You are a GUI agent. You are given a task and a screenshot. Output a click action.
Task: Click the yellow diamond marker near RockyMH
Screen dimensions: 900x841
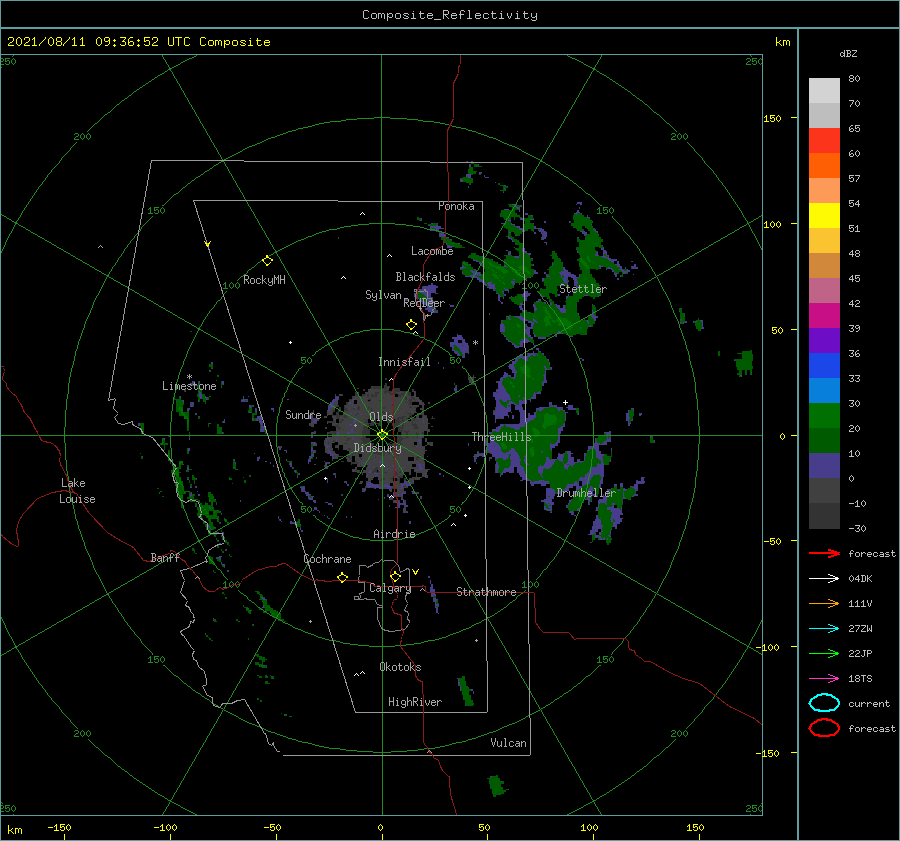click(267, 261)
